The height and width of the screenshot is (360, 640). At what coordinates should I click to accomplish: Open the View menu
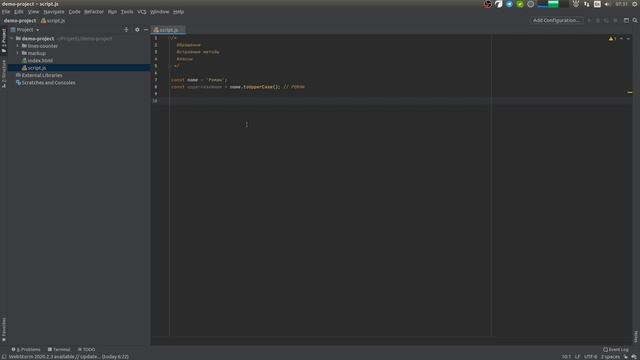point(33,12)
